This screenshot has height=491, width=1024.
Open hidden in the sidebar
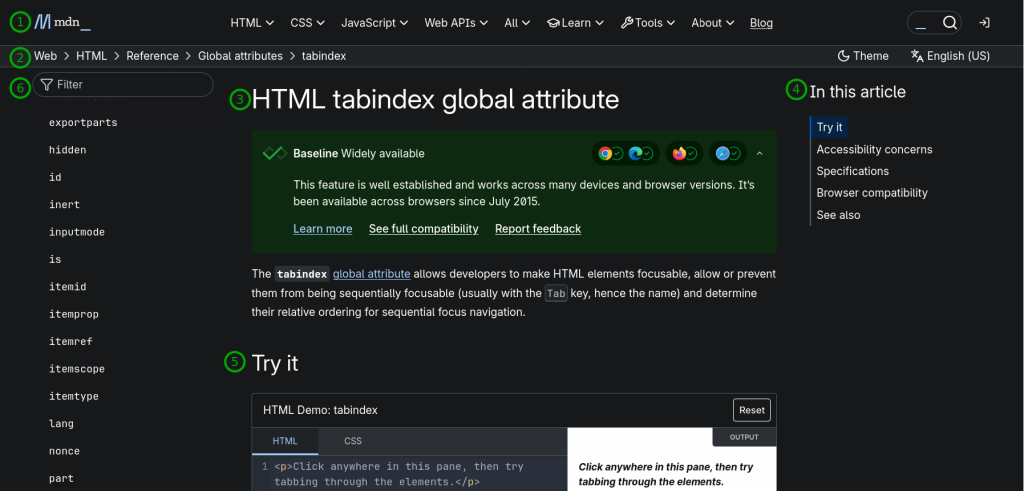pos(67,150)
